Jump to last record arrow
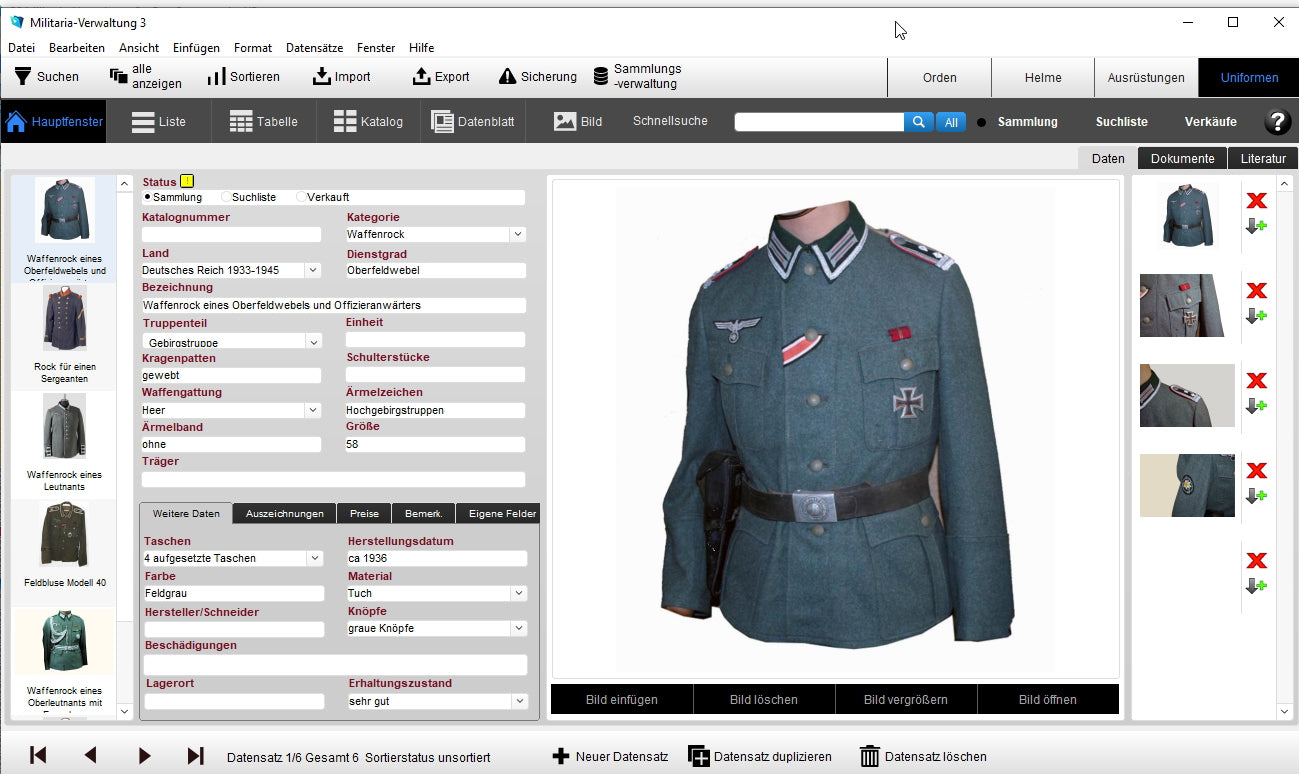 pyautogui.click(x=196, y=756)
